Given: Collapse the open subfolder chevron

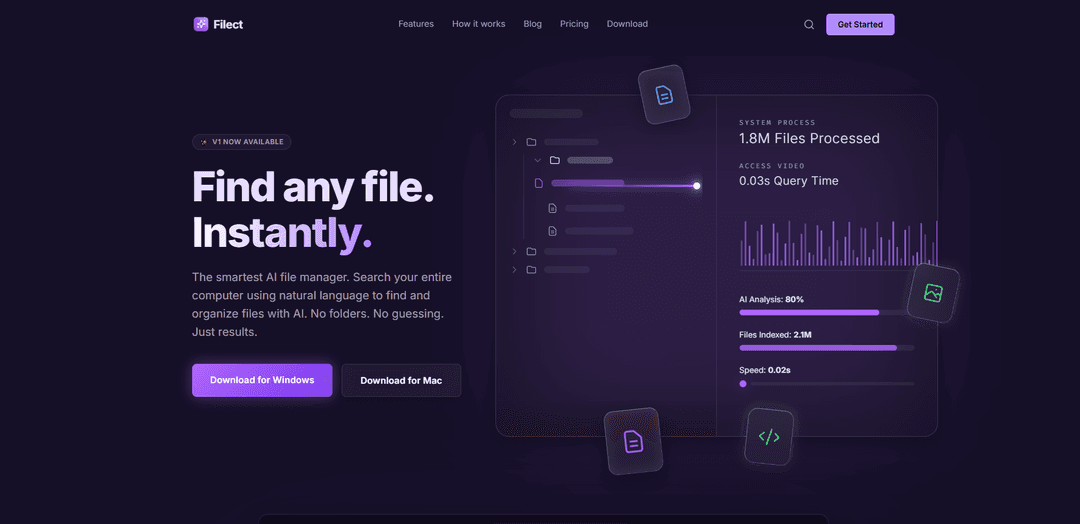Looking at the screenshot, I should (x=537, y=160).
